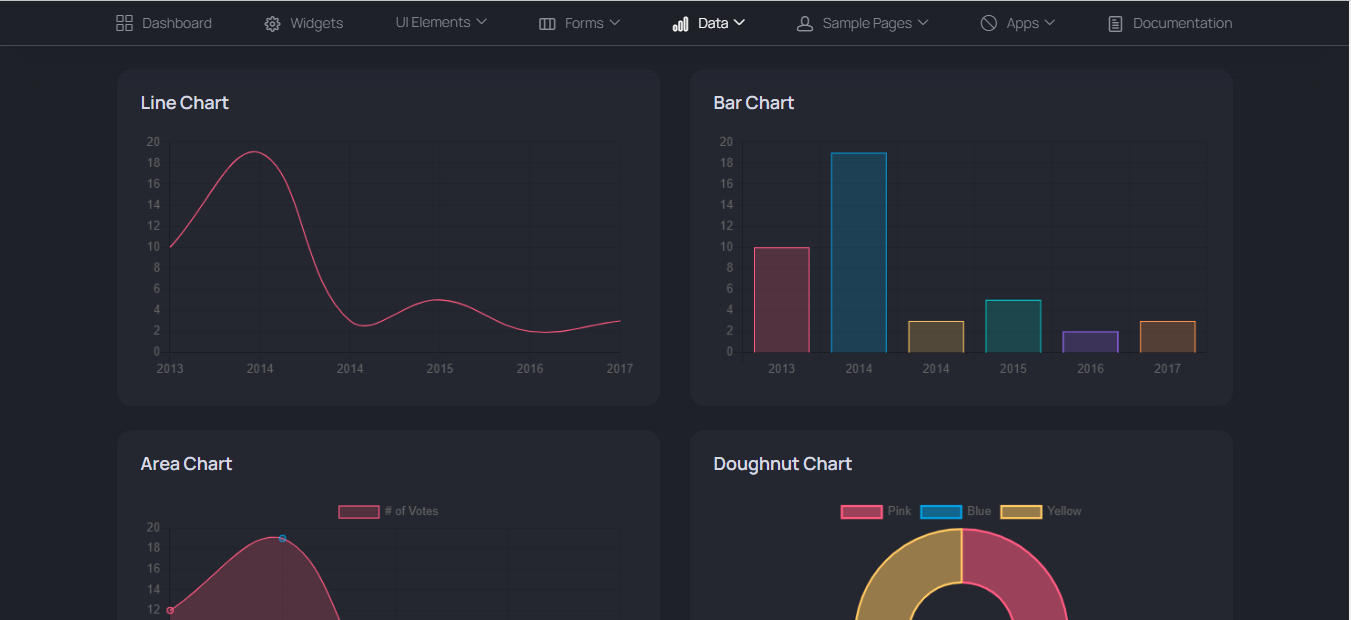Toggle Pink dataset in doughnut legend
1351x620 pixels.
[x=876, y=511]
